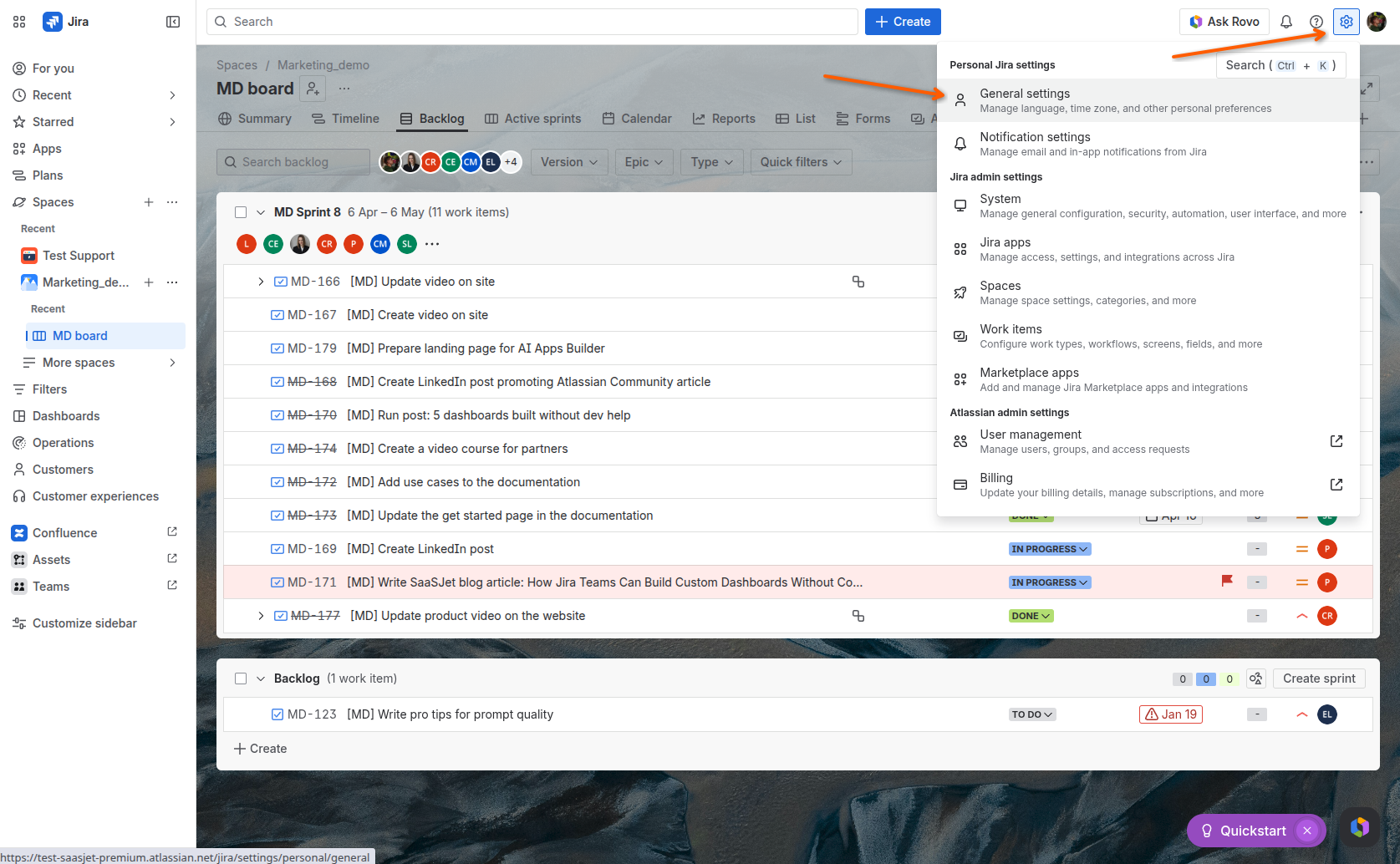1400x864 pixels.
Task: Open the help question mark icon
Action: tap(1316, 22)
